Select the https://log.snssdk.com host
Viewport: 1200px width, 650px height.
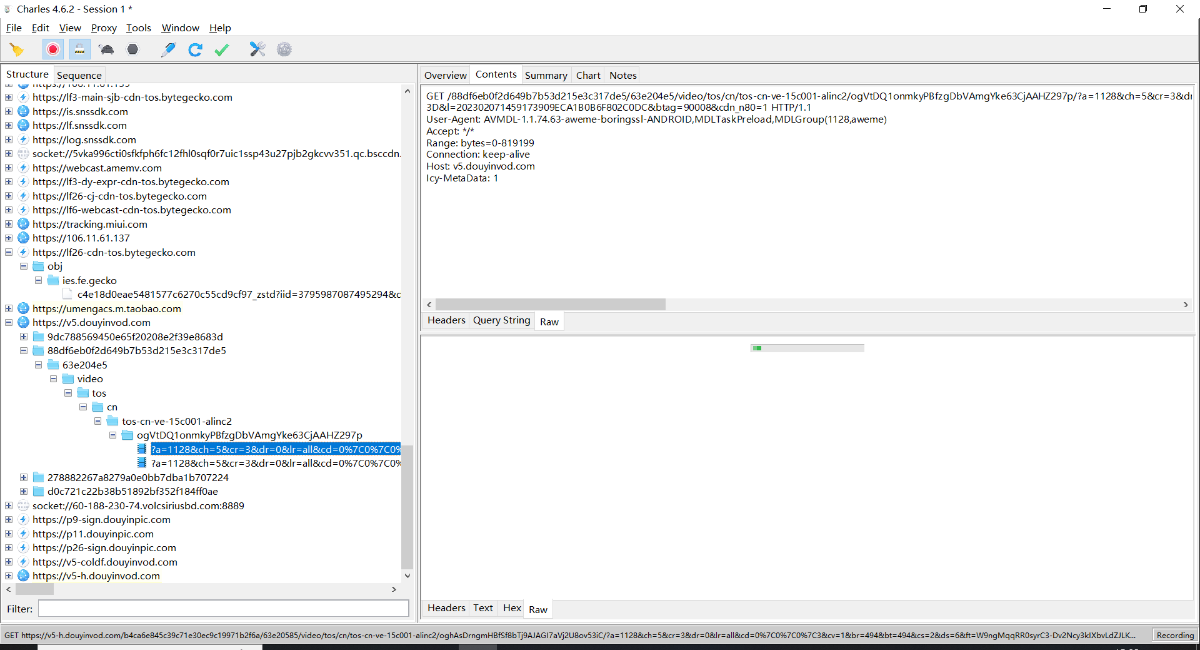point(84,140)
